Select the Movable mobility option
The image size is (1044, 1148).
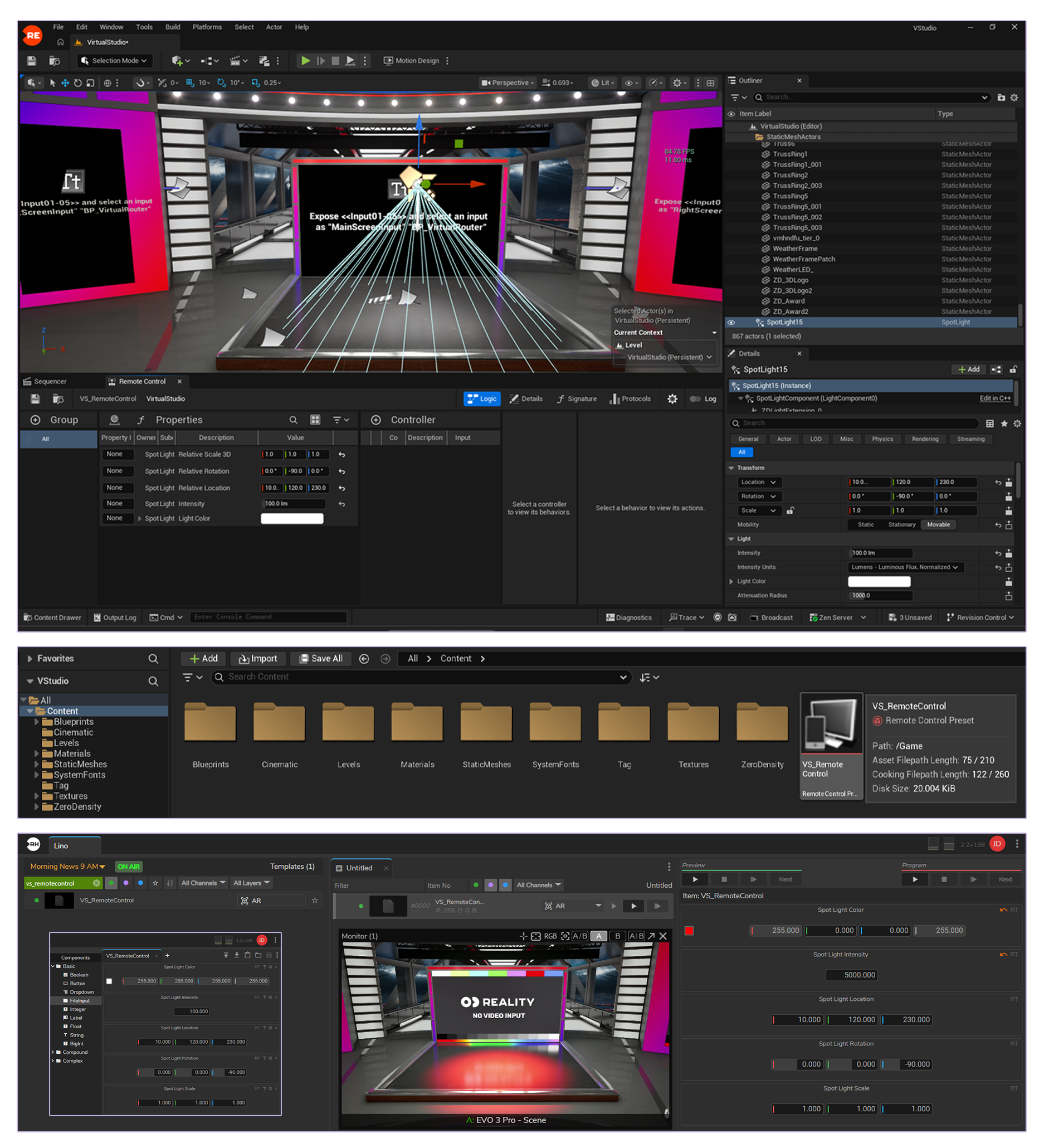tap(938, 524)
